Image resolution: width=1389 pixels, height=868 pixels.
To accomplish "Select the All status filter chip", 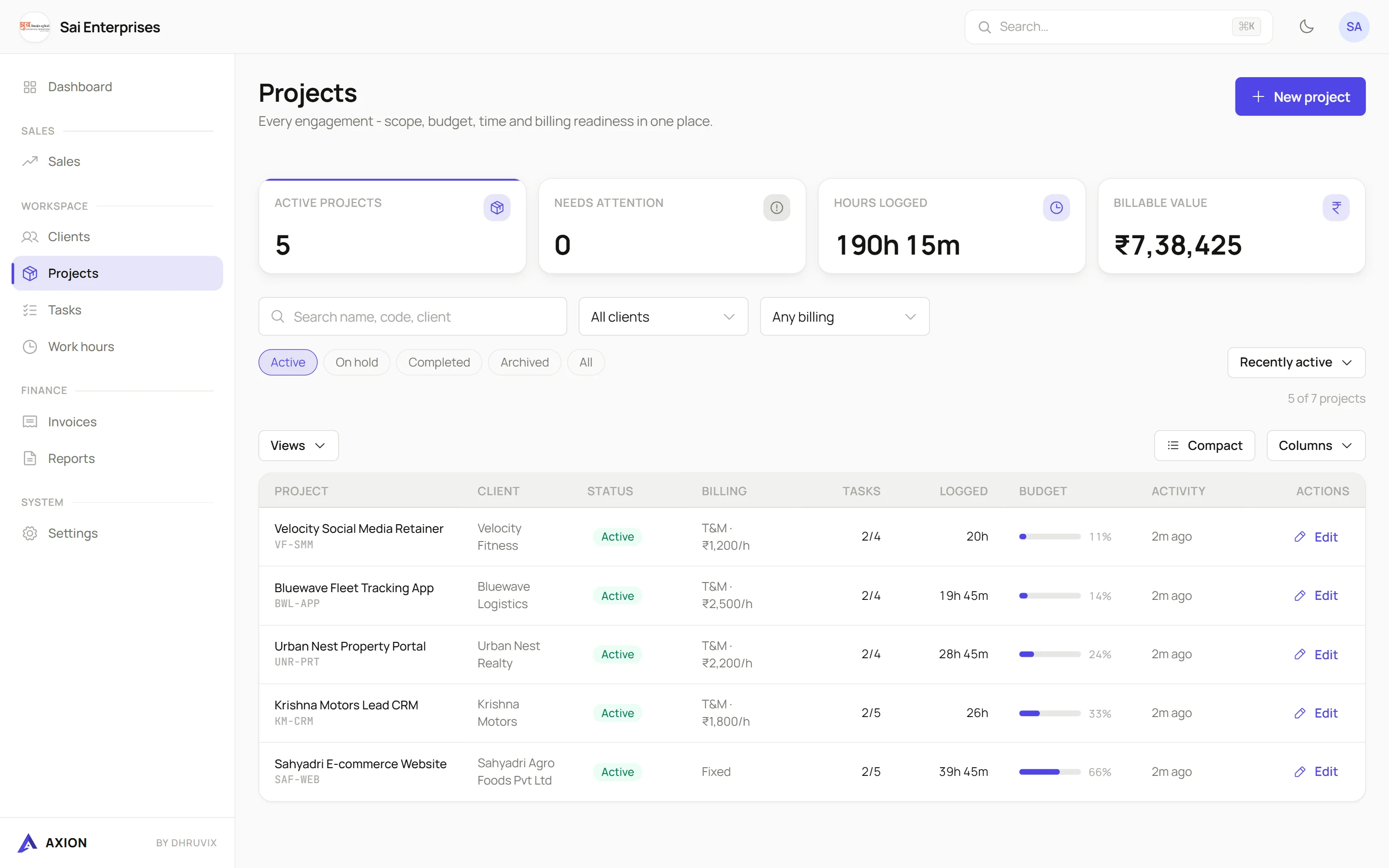I will coord(586,362).
